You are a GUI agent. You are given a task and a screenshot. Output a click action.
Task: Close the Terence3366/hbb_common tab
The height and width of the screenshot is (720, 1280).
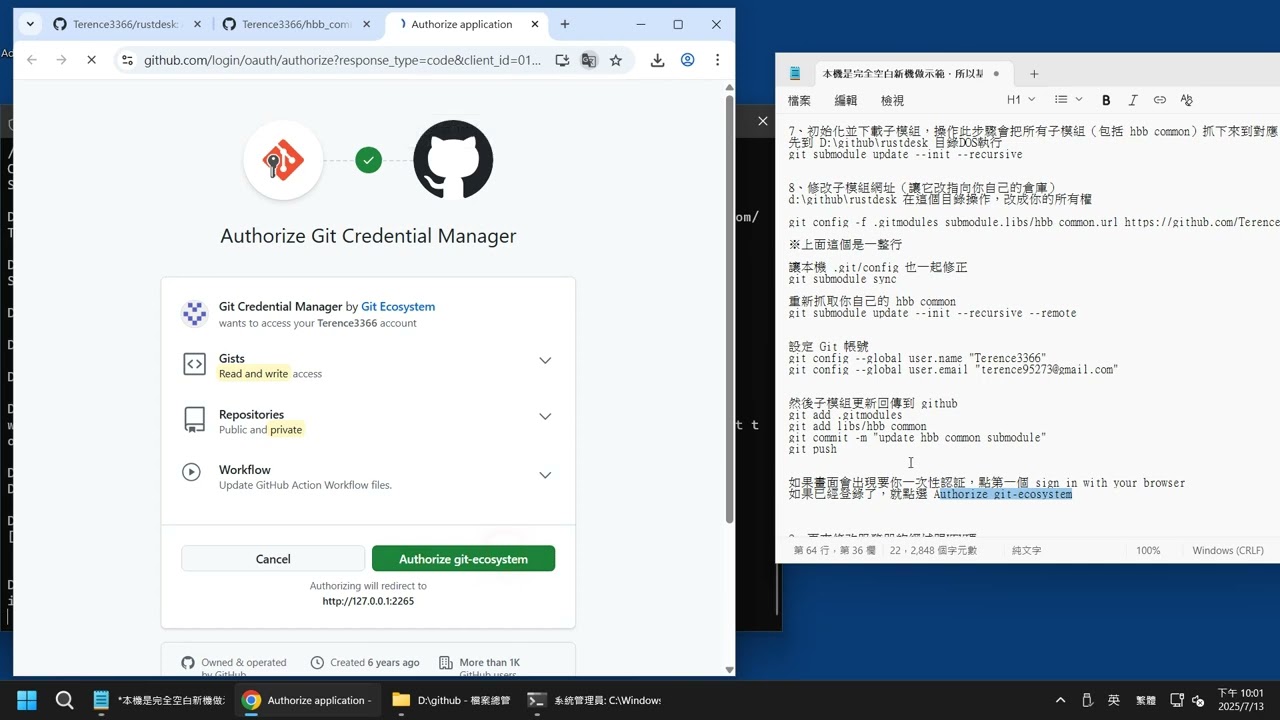pos(365,24)
